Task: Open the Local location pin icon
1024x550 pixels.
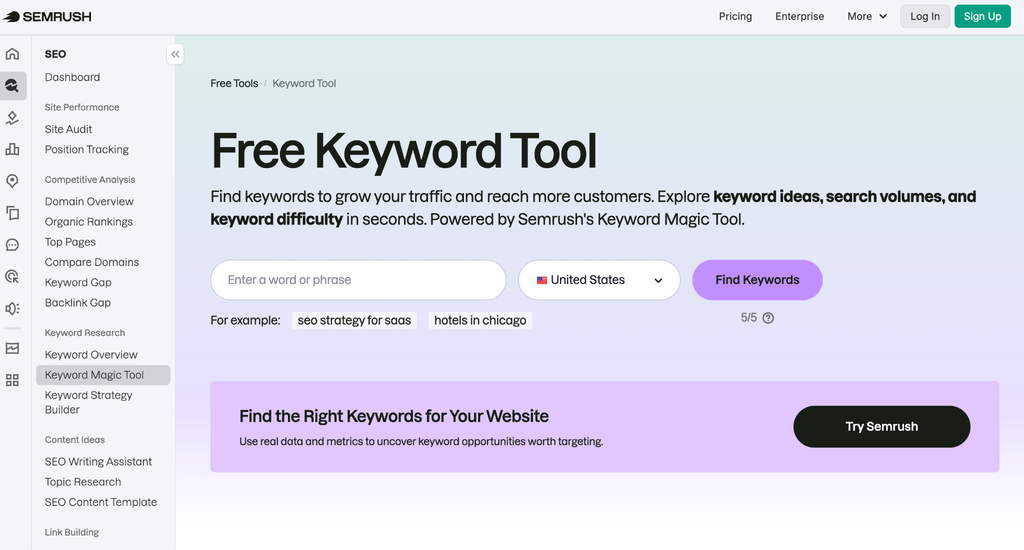Action: [x=12, y=181]
